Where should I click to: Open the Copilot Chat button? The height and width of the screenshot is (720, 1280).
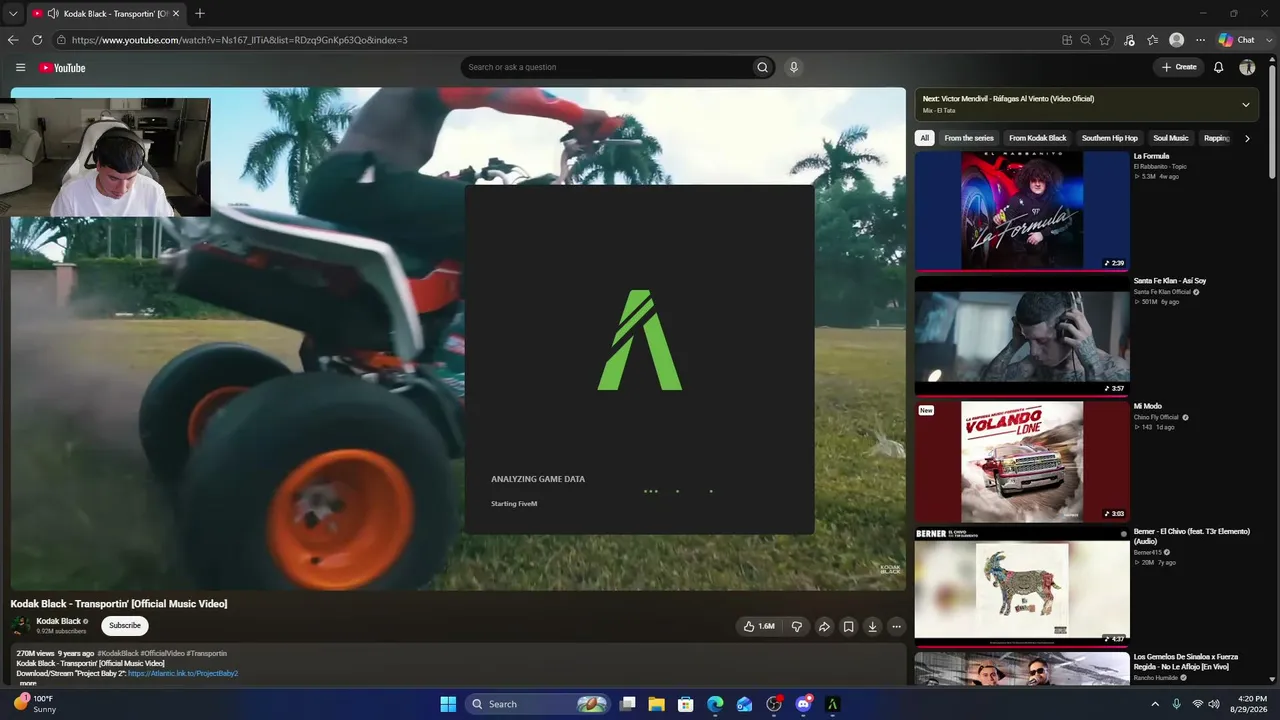point(1237,40)
